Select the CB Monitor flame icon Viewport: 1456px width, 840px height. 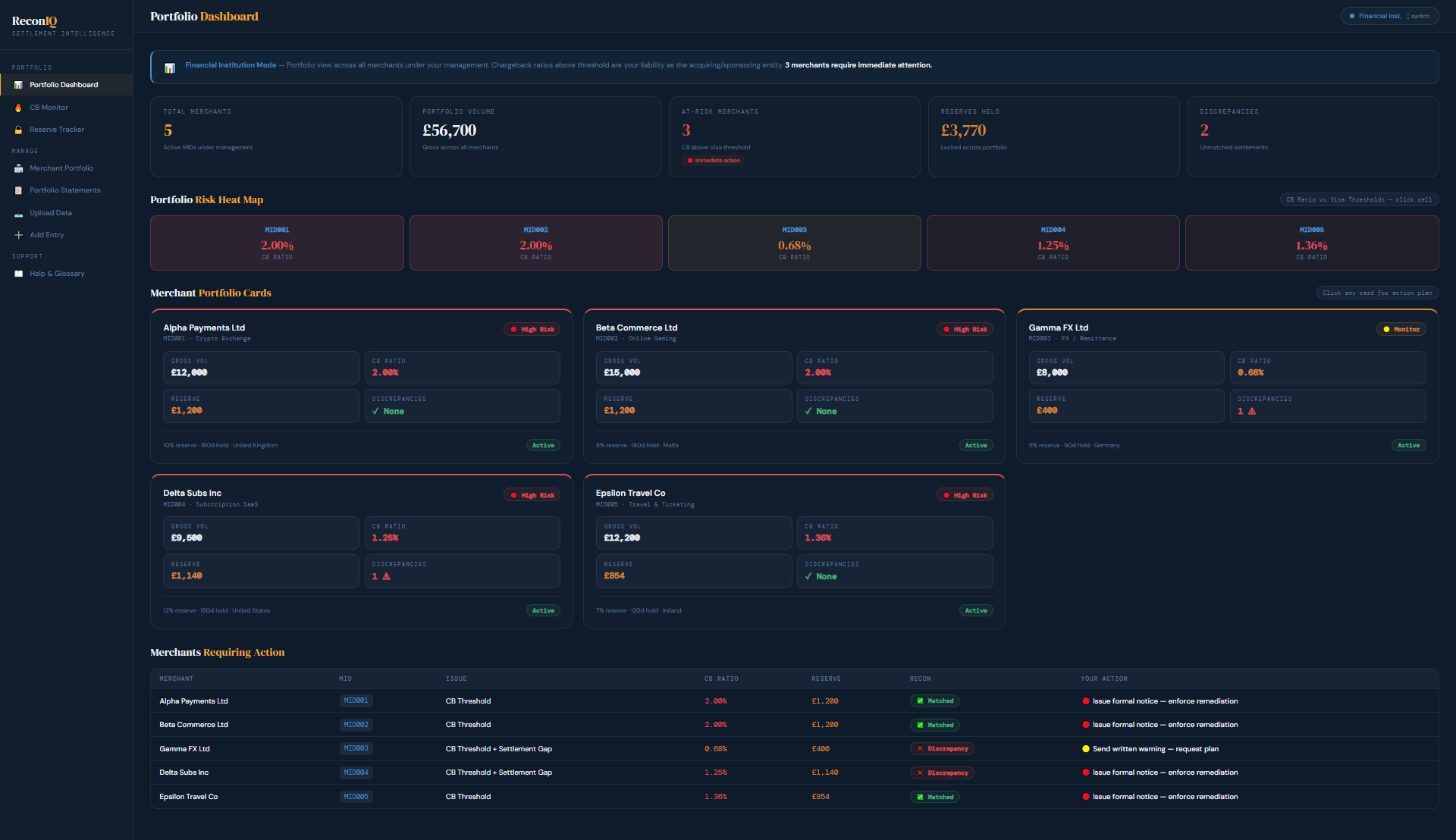coord(18,107)
